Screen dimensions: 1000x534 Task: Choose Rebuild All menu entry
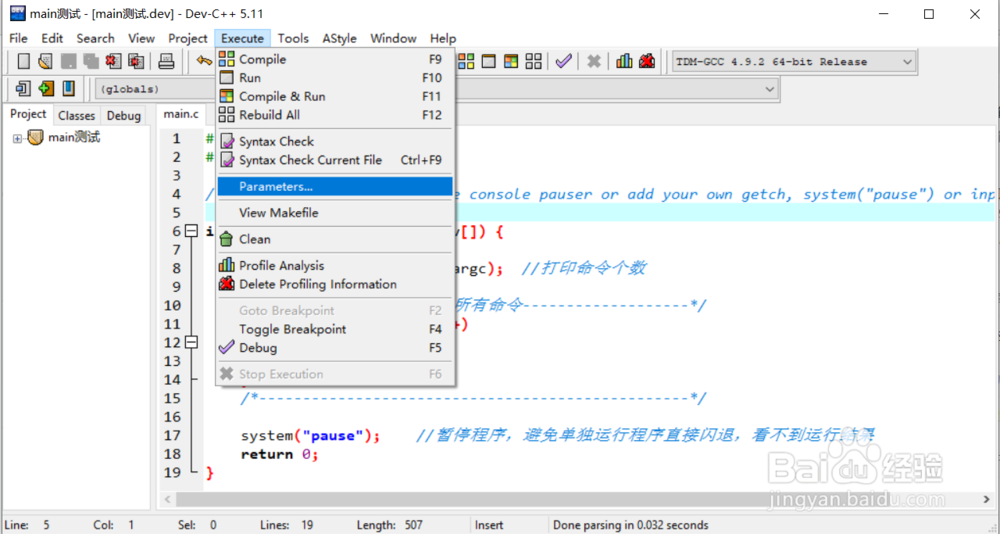pyautogui.click(x=335, y=115)
